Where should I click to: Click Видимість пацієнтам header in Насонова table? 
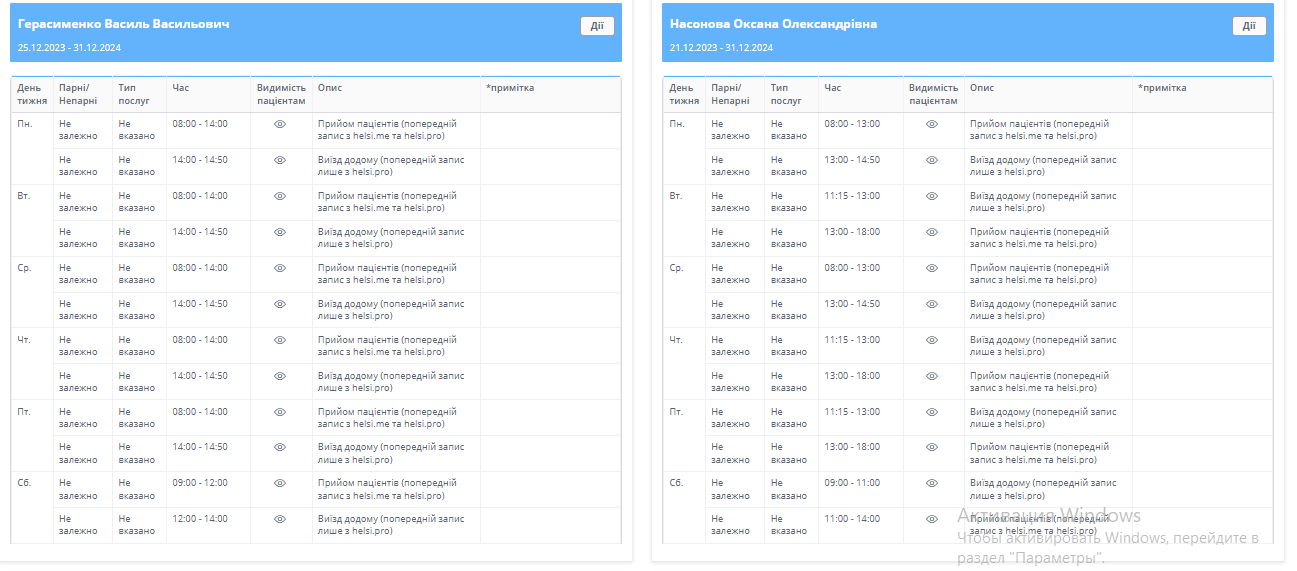934,95
